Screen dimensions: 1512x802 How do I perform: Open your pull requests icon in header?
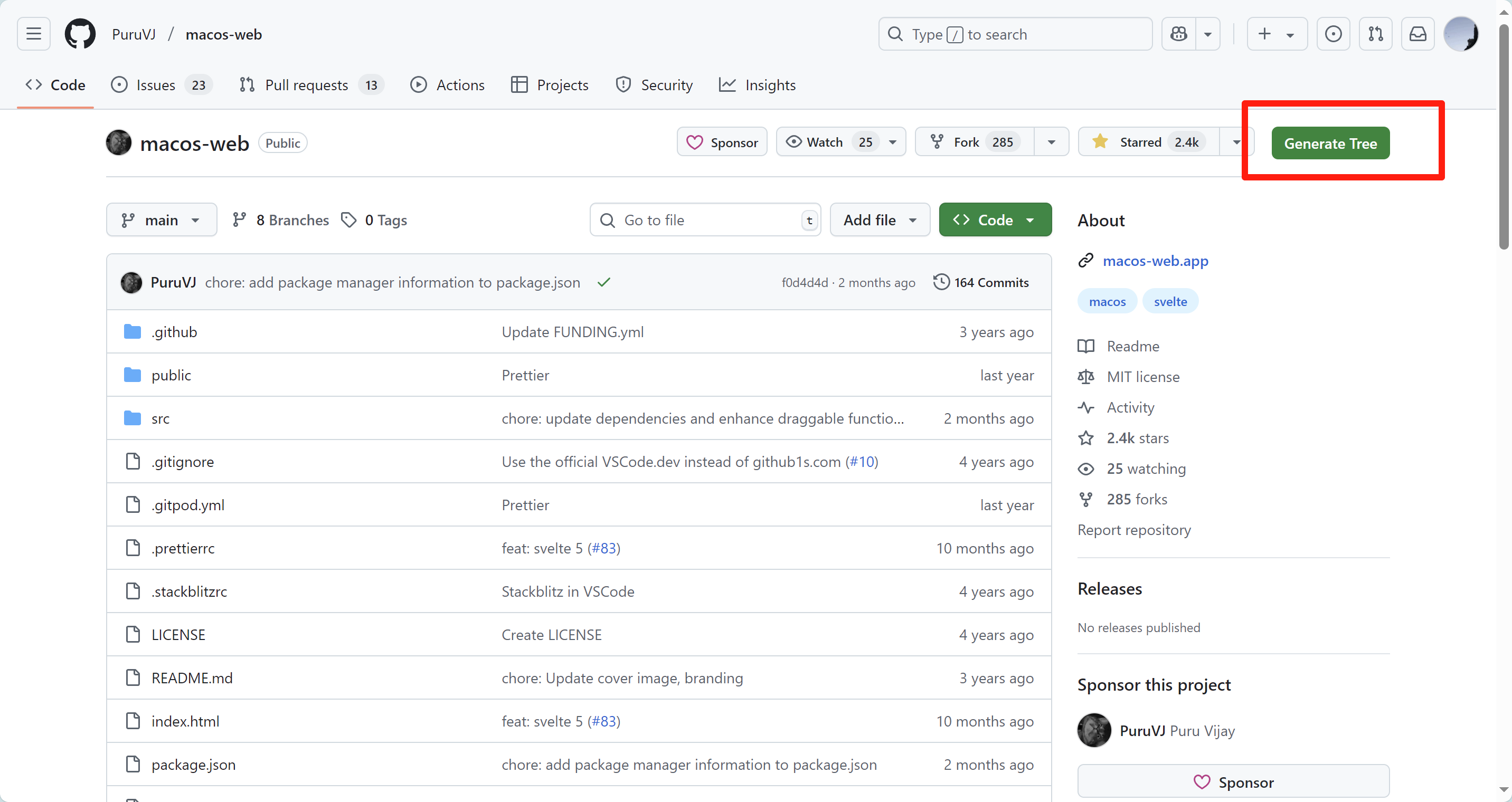1375,34
